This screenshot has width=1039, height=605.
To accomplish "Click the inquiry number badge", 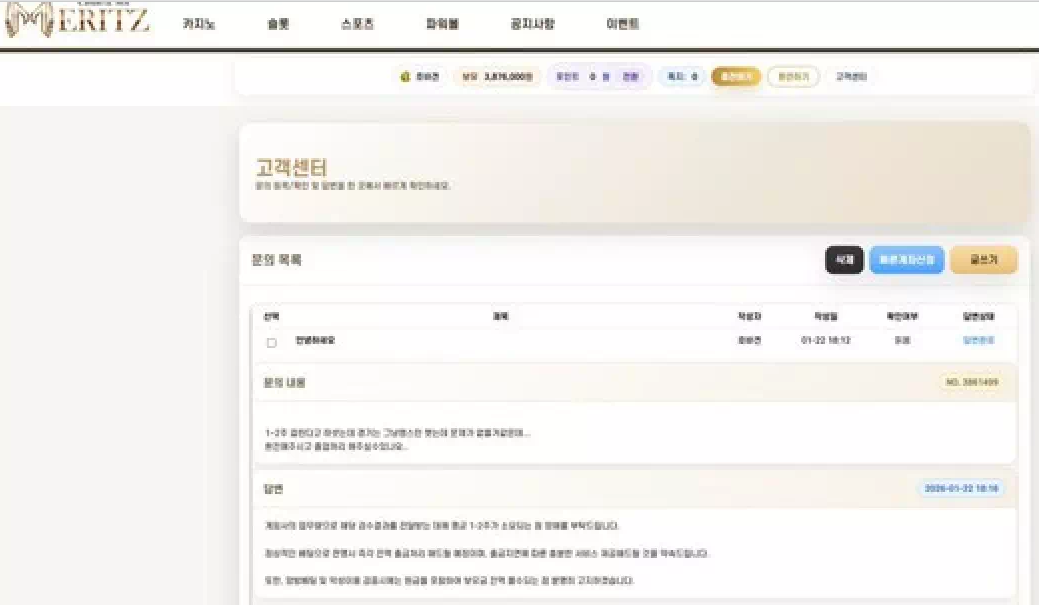I will (x=972, y=382).
